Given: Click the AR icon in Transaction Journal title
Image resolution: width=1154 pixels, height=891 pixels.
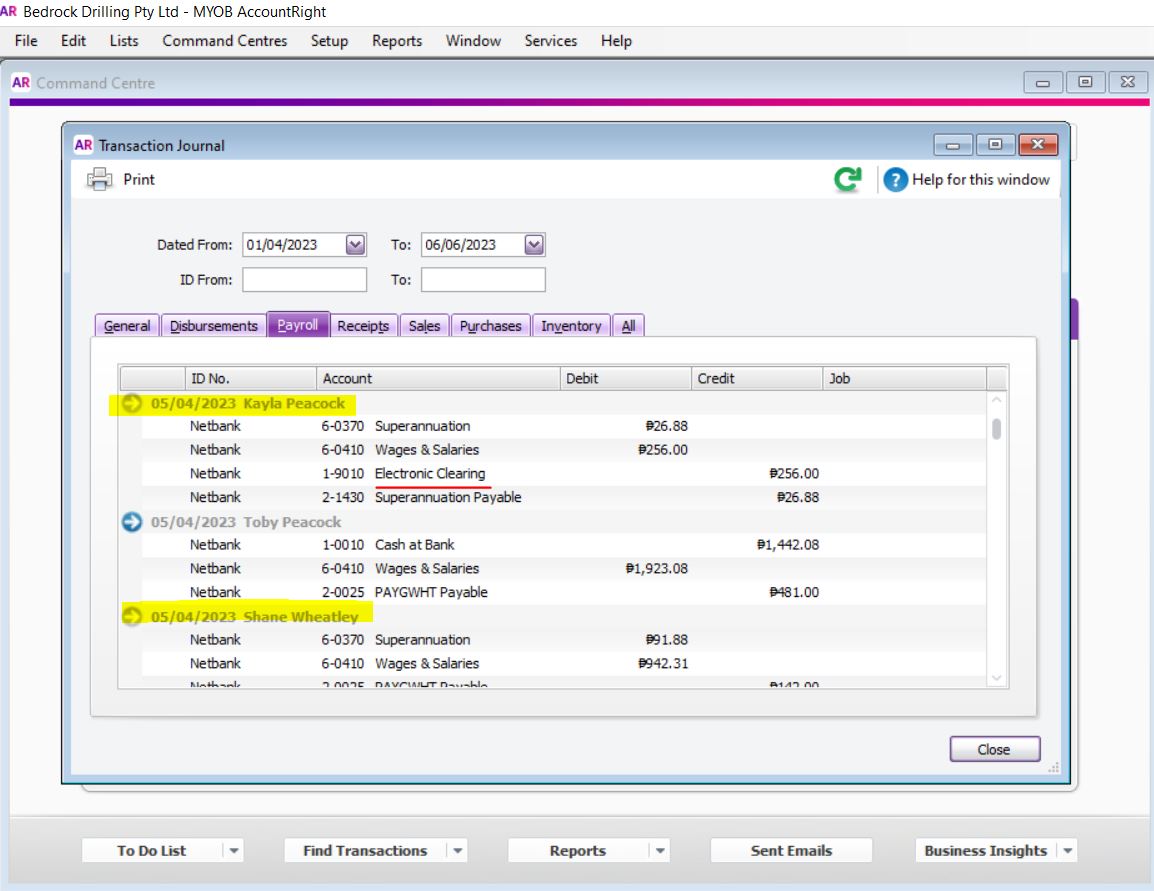Looking at the screenshot, I should point(83,145).
